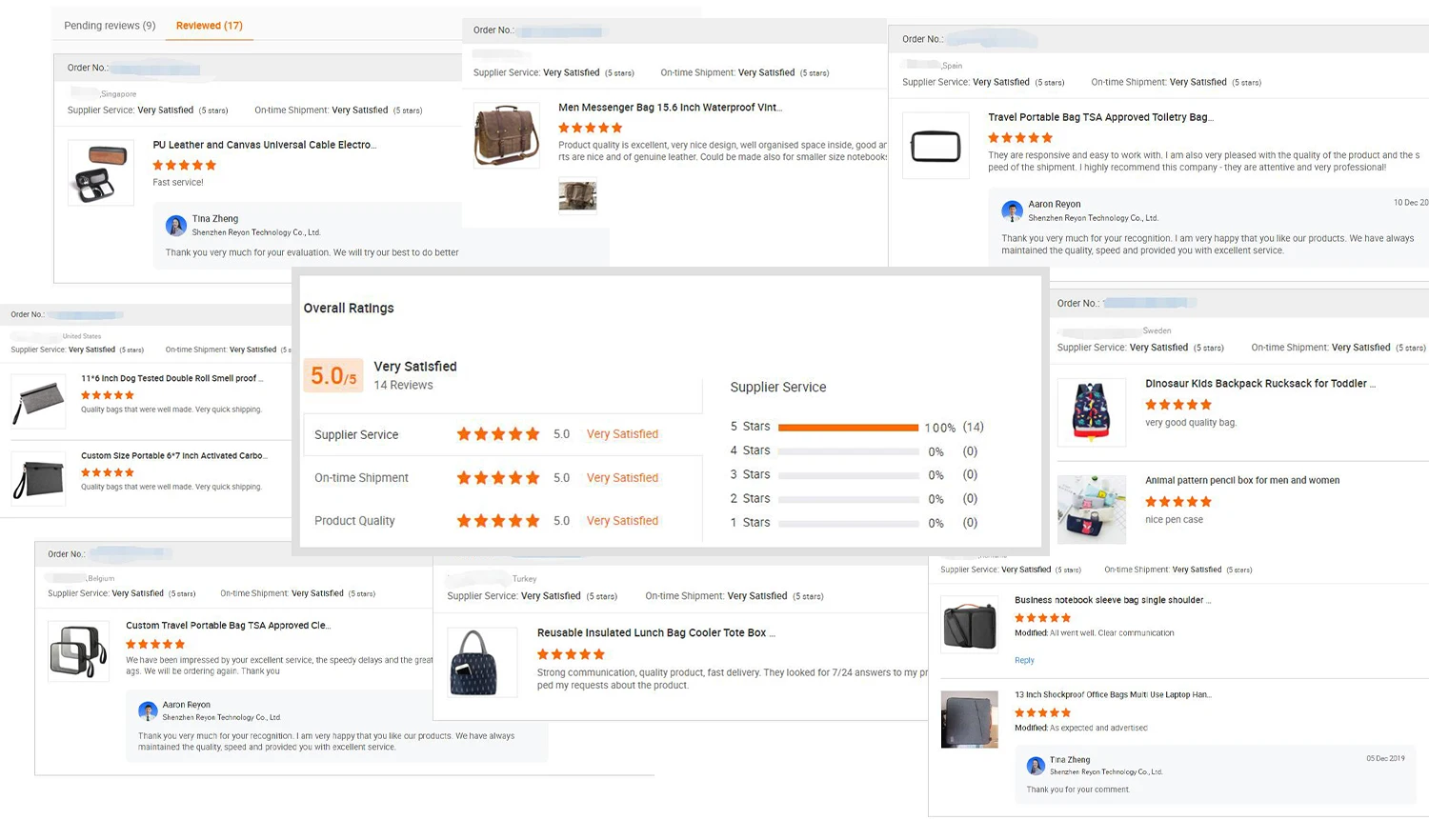Open the customer photo under the messenger bag review
Viewport: 1429px width, 840px height.
pyautogui.click(x=577, y=195)
